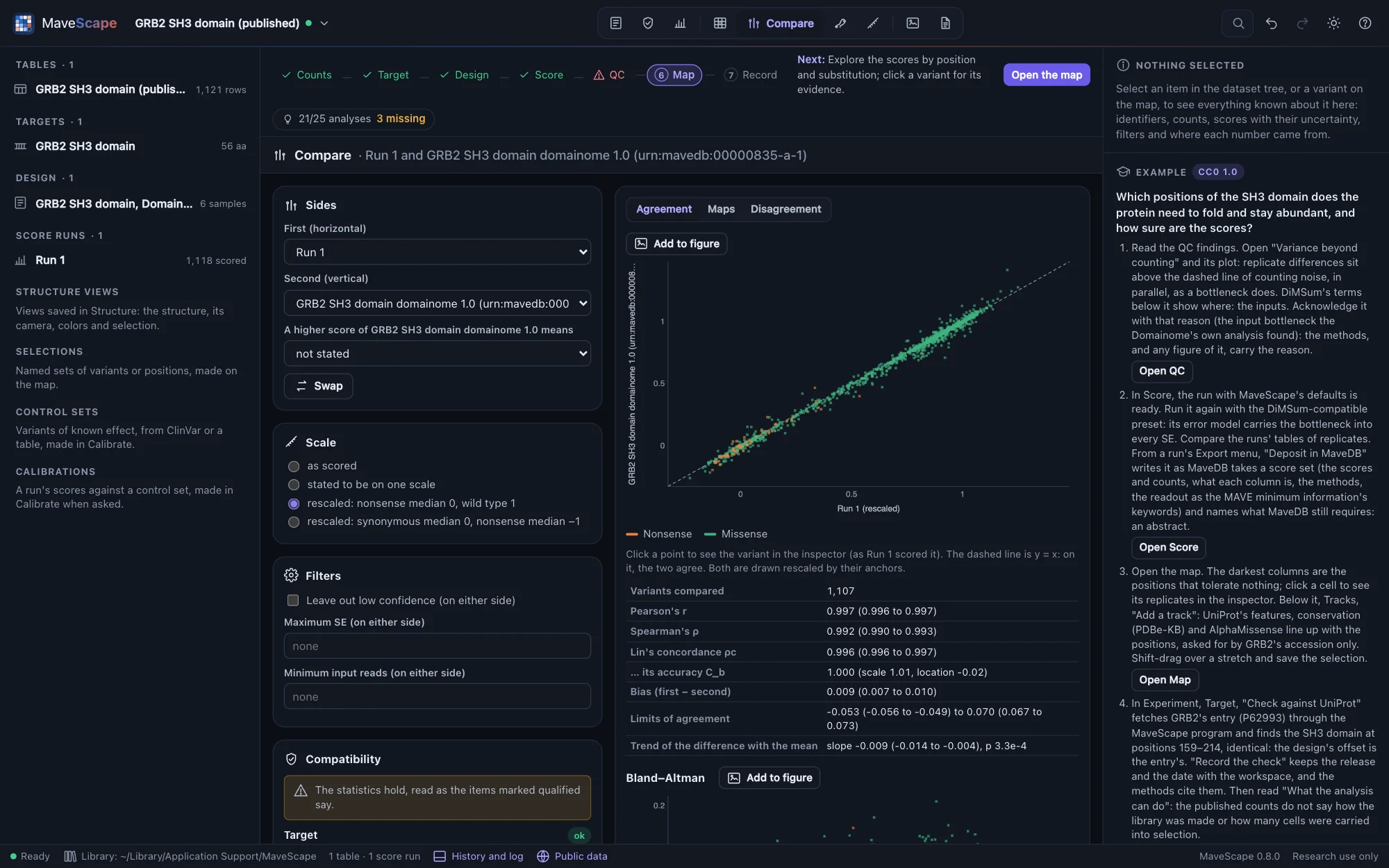Open search with the magnifier icon

1238,23
